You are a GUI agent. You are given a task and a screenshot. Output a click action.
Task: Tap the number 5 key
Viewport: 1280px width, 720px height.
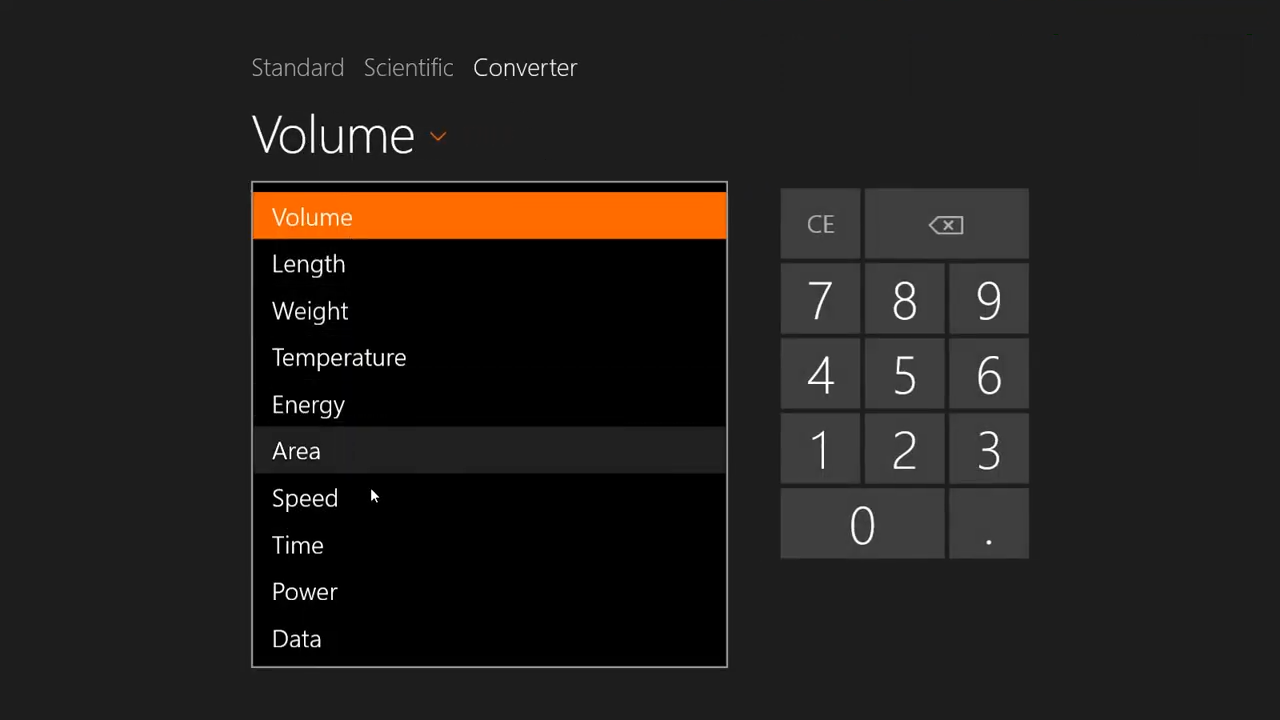pyautogui.click(x=904, y=375)
